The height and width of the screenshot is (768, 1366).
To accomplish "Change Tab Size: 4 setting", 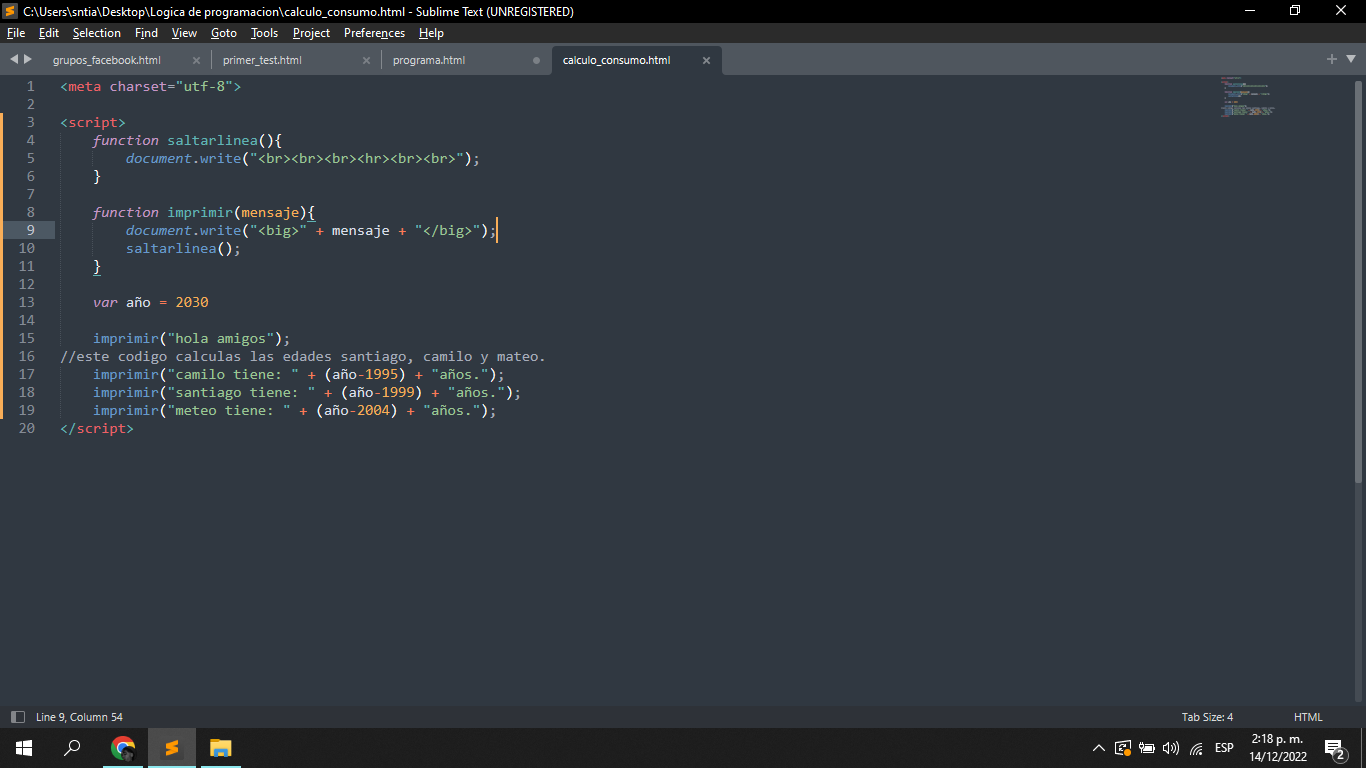I will [1207, 717].
